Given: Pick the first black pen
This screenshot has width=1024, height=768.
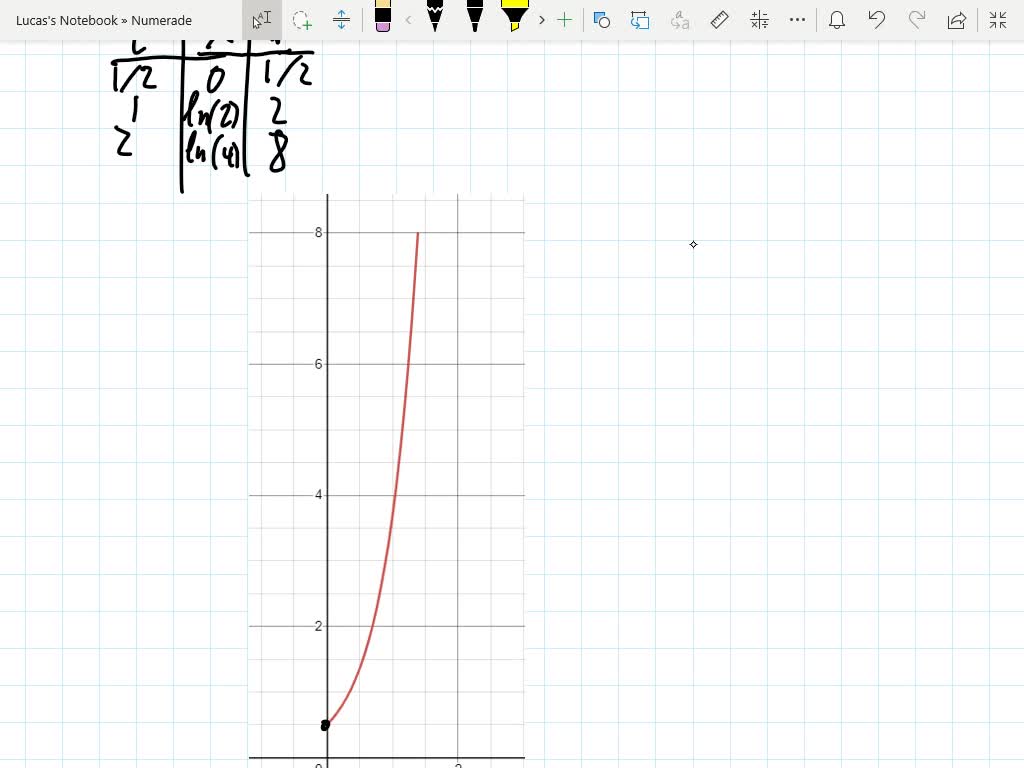Looking at the screenshot, I should click(434, 20).
